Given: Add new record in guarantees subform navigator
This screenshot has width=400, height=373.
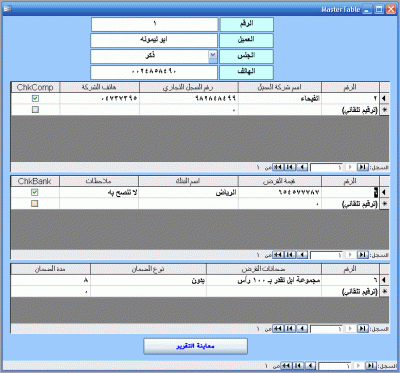Looking at the screenshot, I should (278, 329).
